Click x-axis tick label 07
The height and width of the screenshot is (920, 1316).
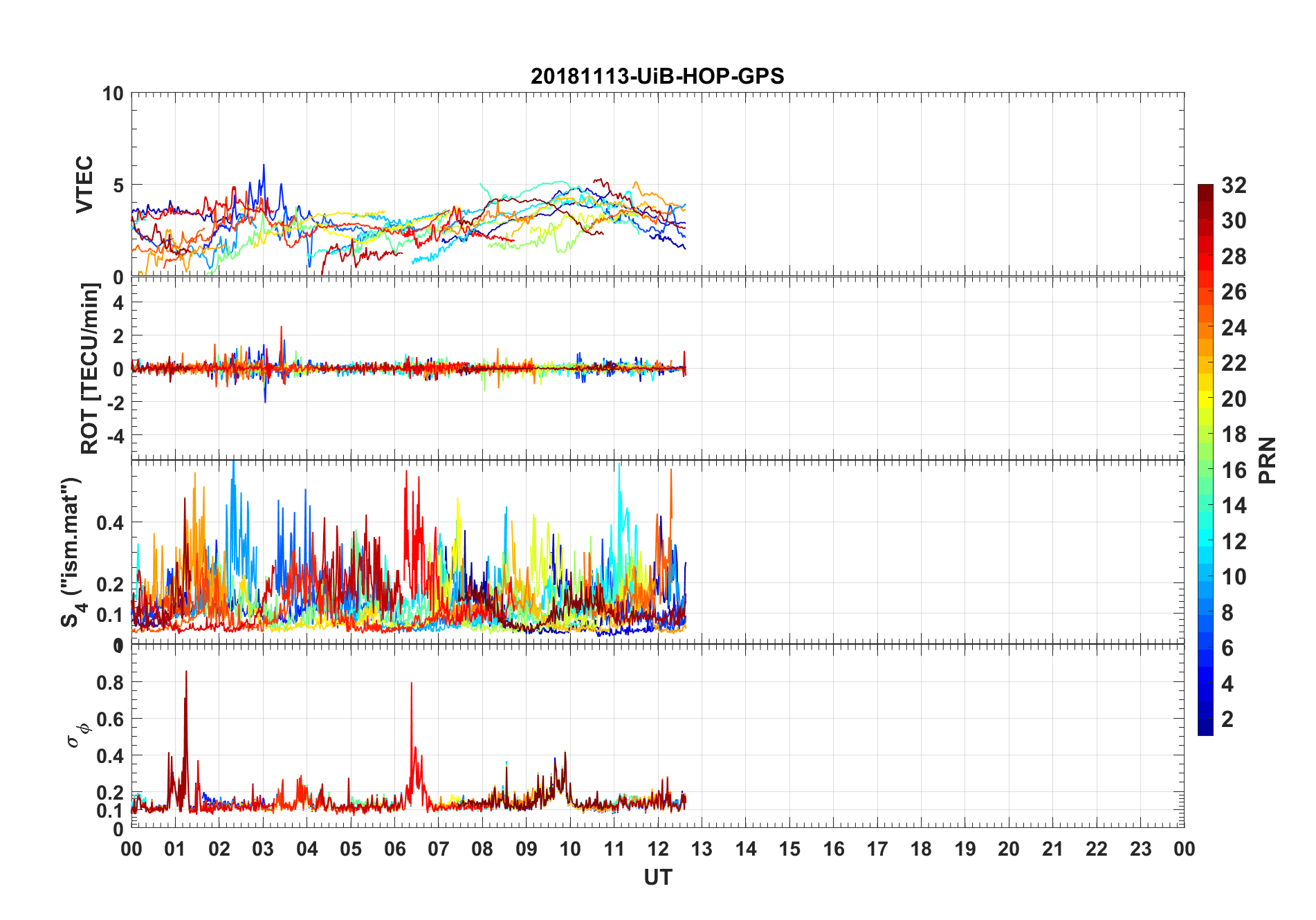pos(439,849)
